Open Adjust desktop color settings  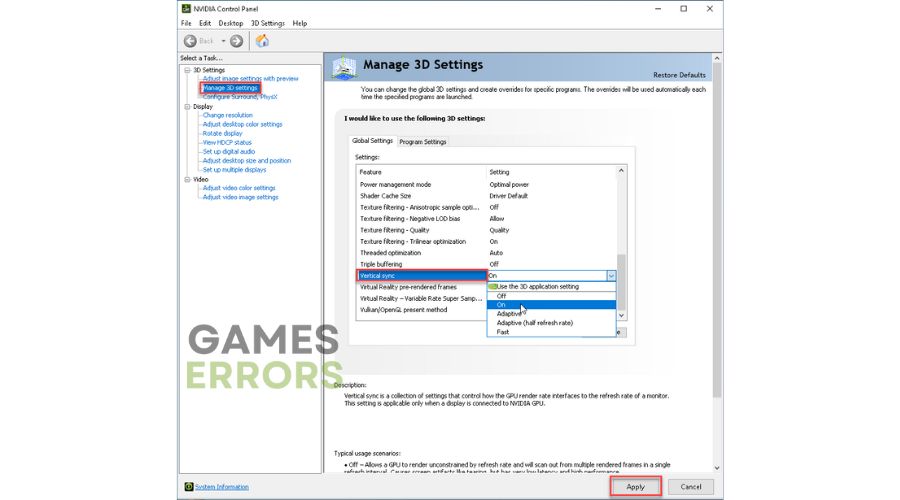tap(242, 125)
